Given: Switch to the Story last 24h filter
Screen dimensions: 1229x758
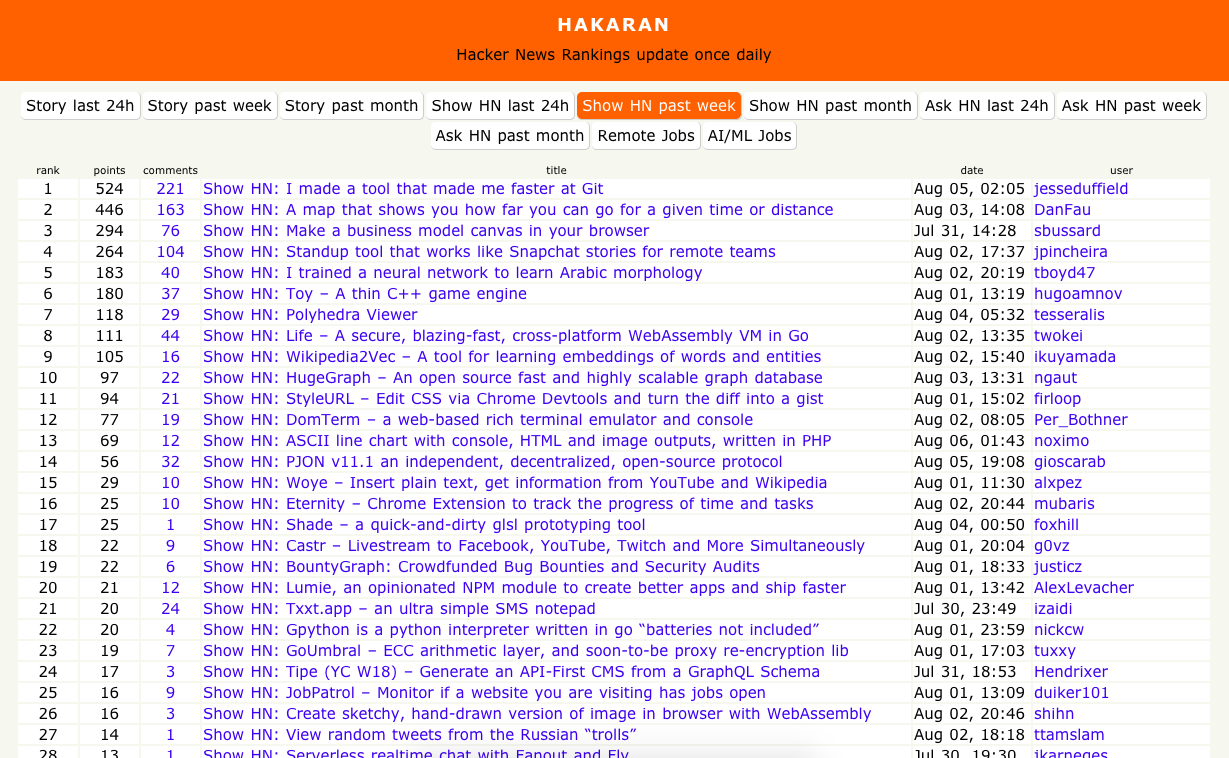Looking at the screenshot, I should [x=79, y=105].
